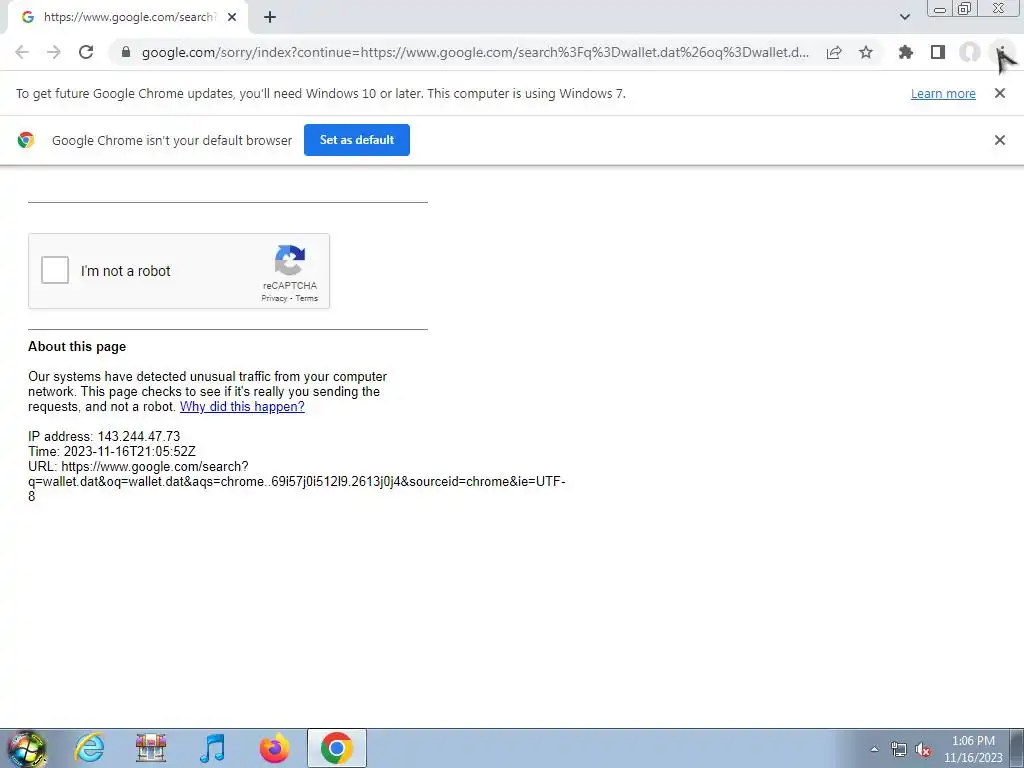Open the music note app on taskbar

tap(212, 748)
